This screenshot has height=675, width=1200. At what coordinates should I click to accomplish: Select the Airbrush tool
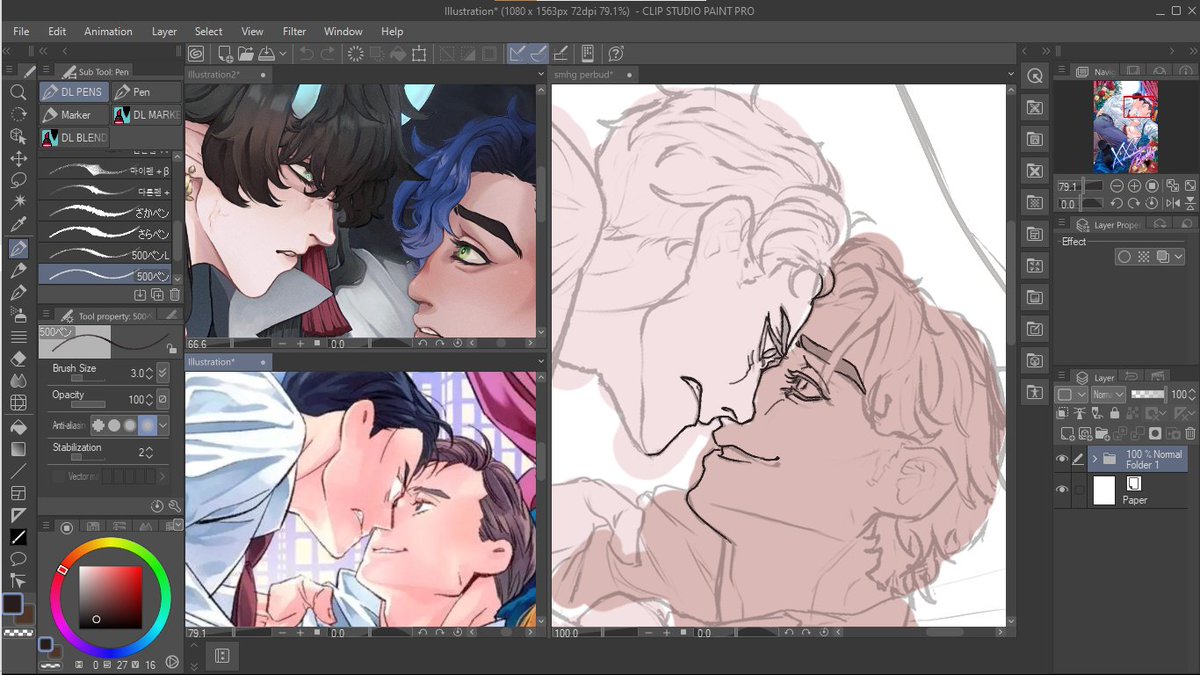[18, 314]
